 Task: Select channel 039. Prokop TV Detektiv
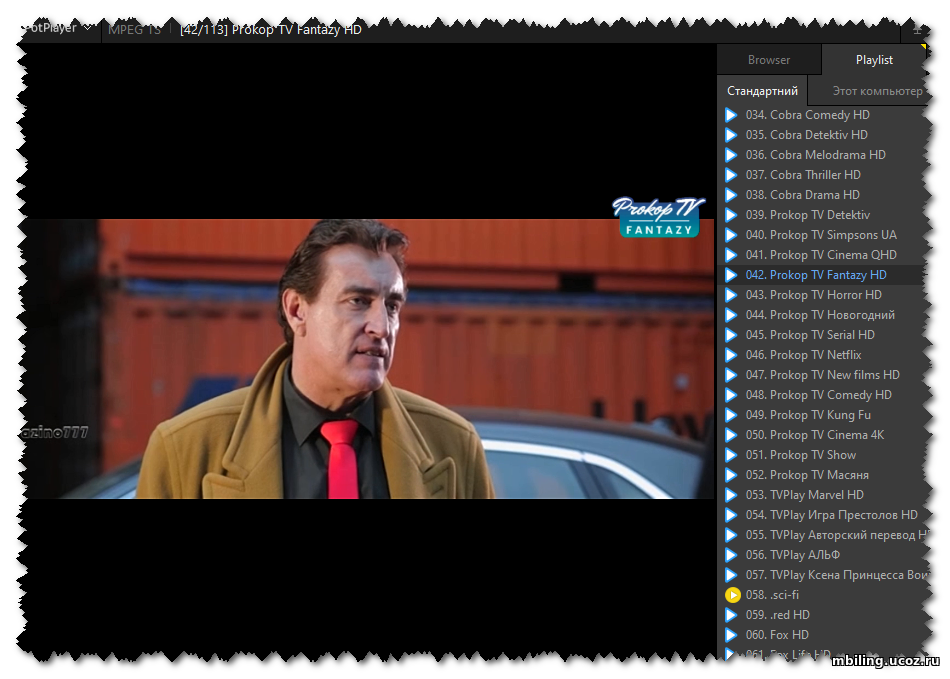tap(808, 215)
